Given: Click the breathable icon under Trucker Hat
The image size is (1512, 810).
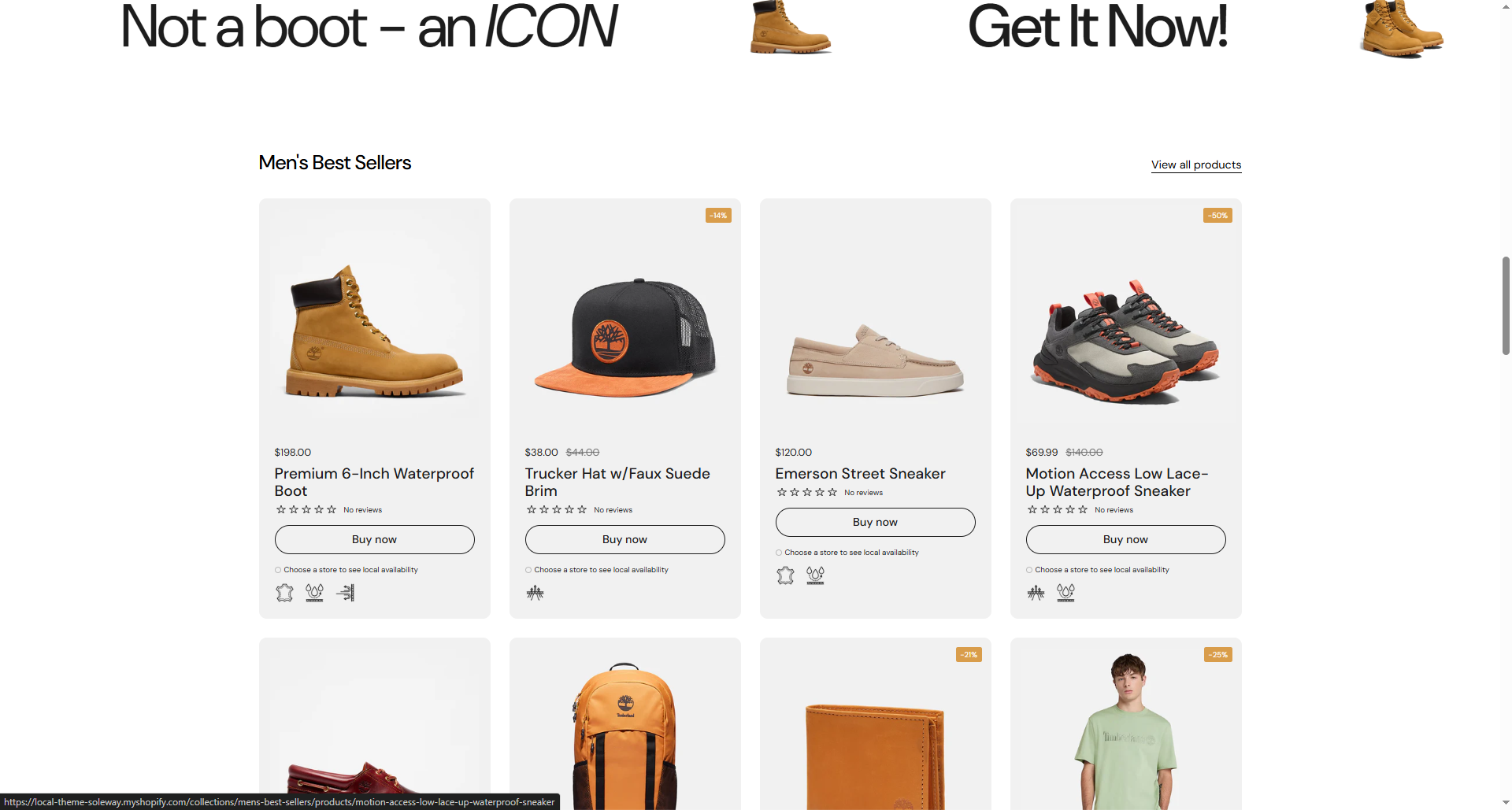Looking at the screenshot, I should 535,593.
